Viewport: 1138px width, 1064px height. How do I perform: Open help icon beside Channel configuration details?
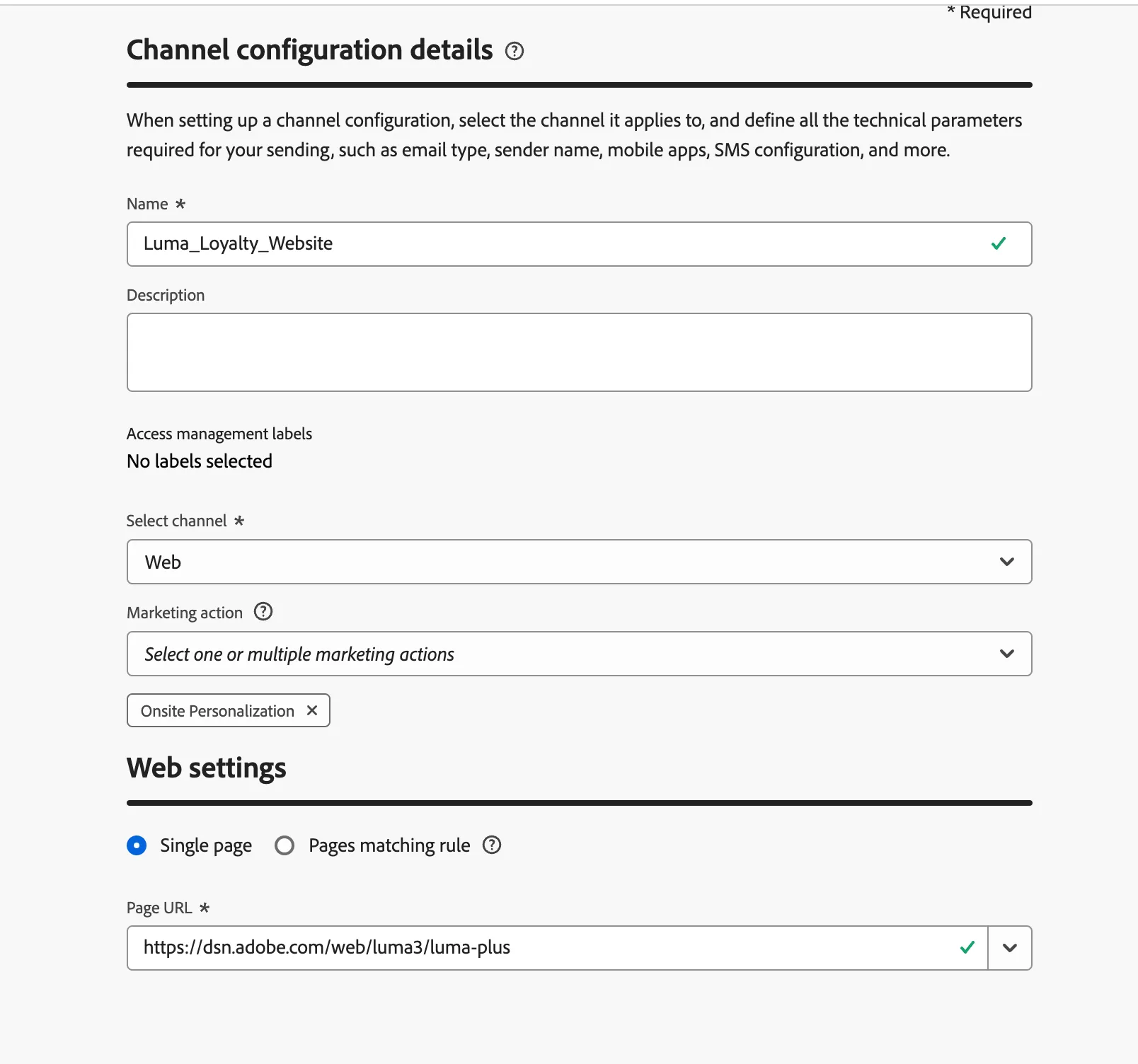point(515,51)
